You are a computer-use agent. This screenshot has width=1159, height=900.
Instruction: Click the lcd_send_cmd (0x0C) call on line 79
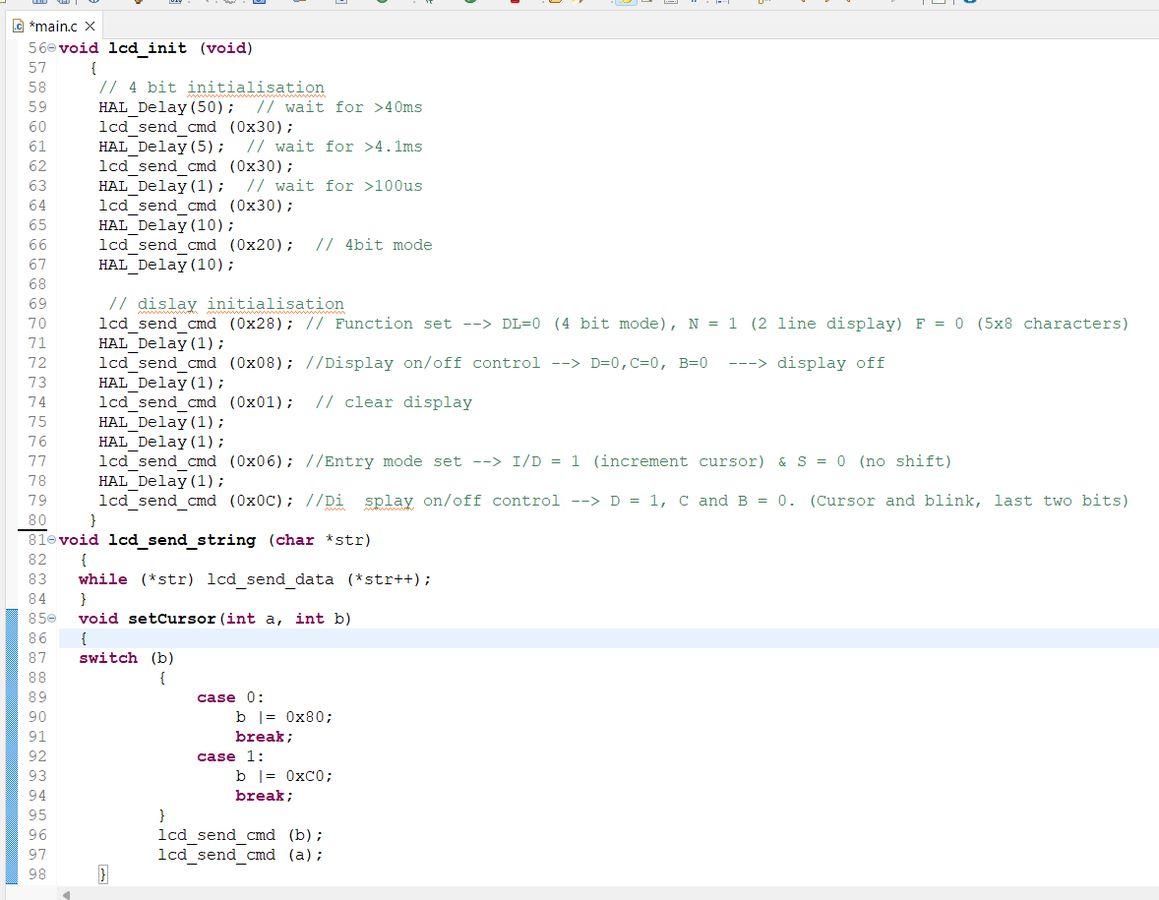(195, 501)
